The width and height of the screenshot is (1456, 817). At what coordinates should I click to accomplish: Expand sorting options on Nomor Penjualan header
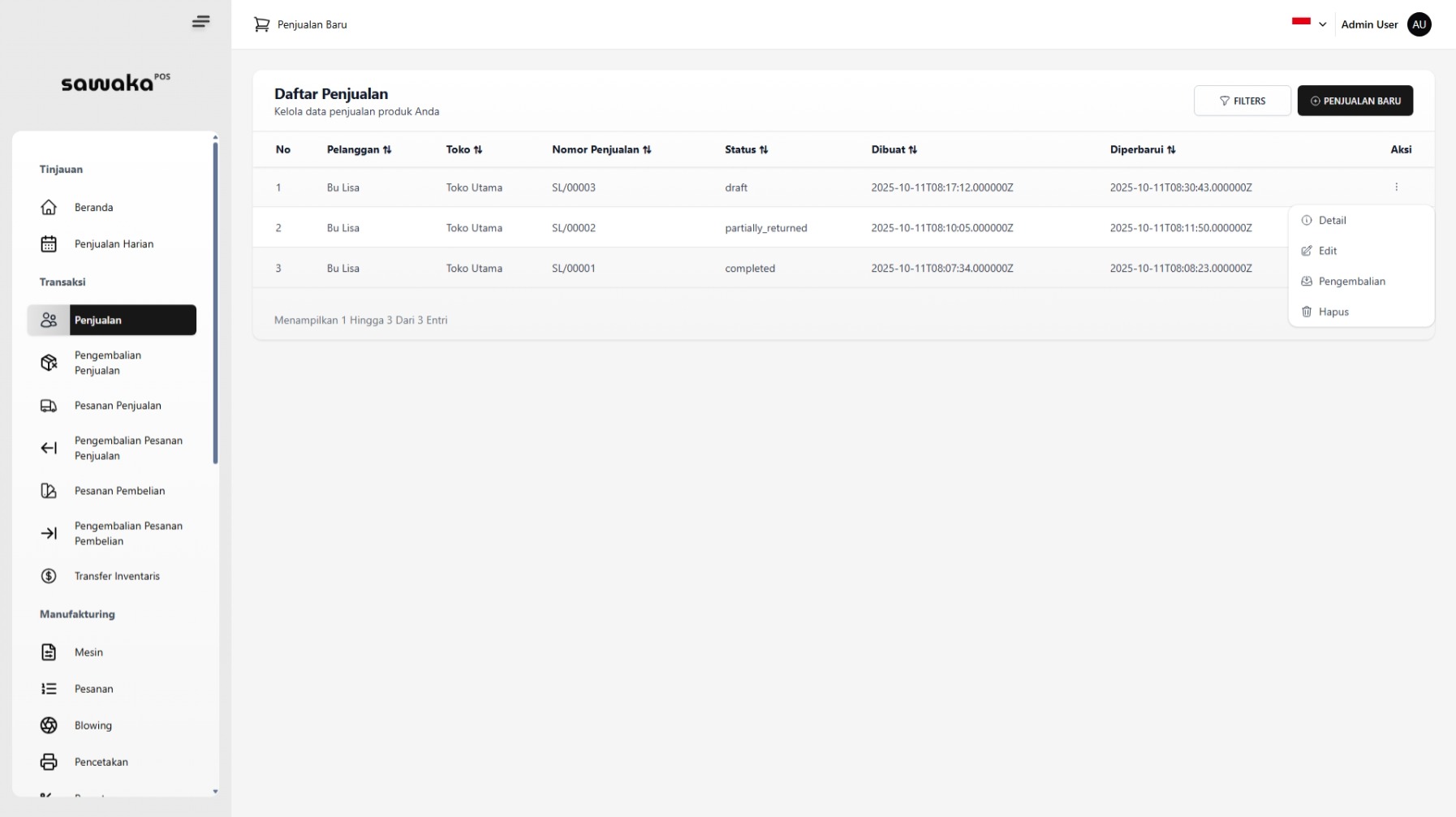point(647,149)
